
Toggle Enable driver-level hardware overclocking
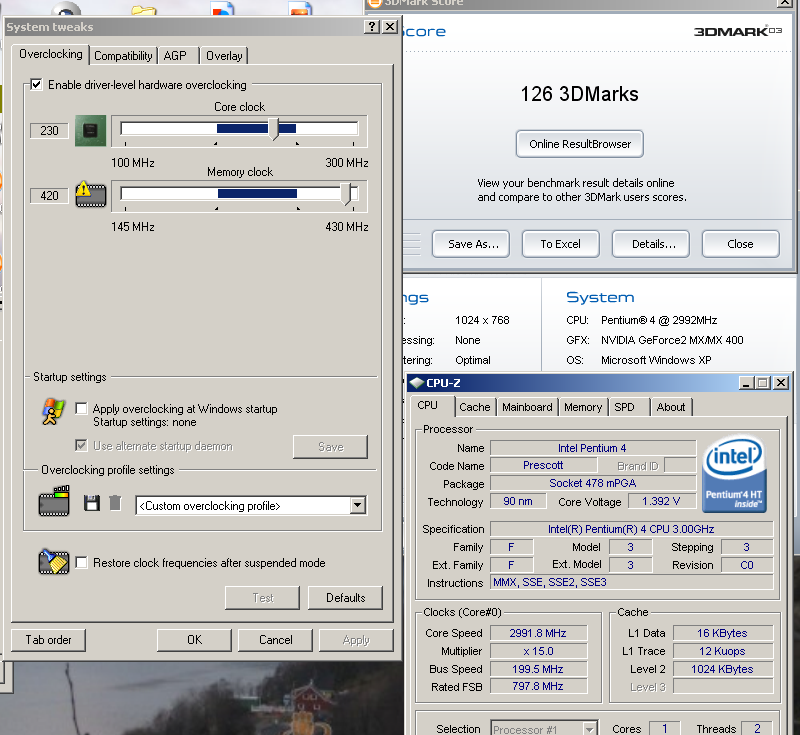[36, 84]
